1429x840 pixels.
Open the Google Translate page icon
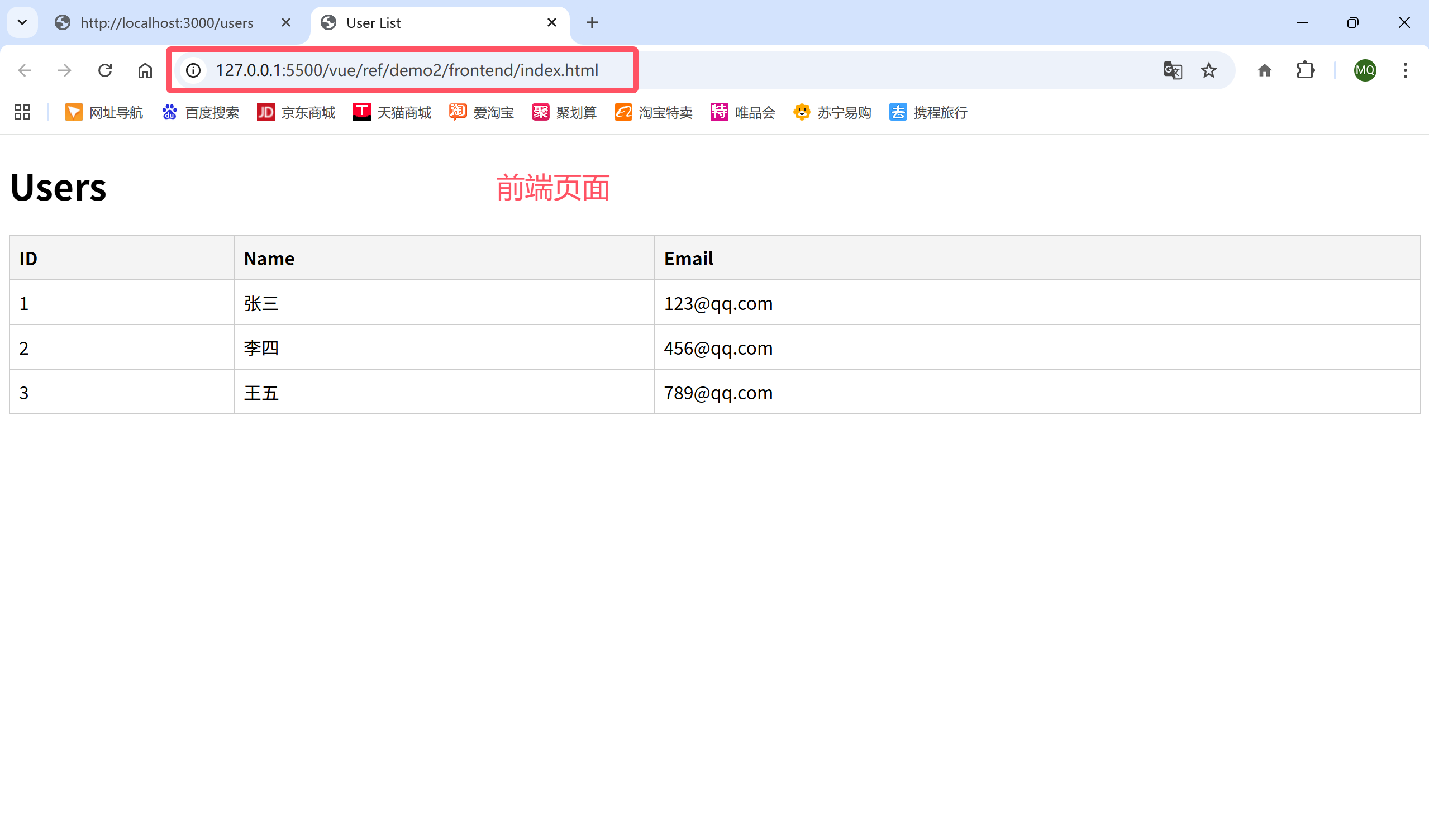click(x=1172, y=70)
